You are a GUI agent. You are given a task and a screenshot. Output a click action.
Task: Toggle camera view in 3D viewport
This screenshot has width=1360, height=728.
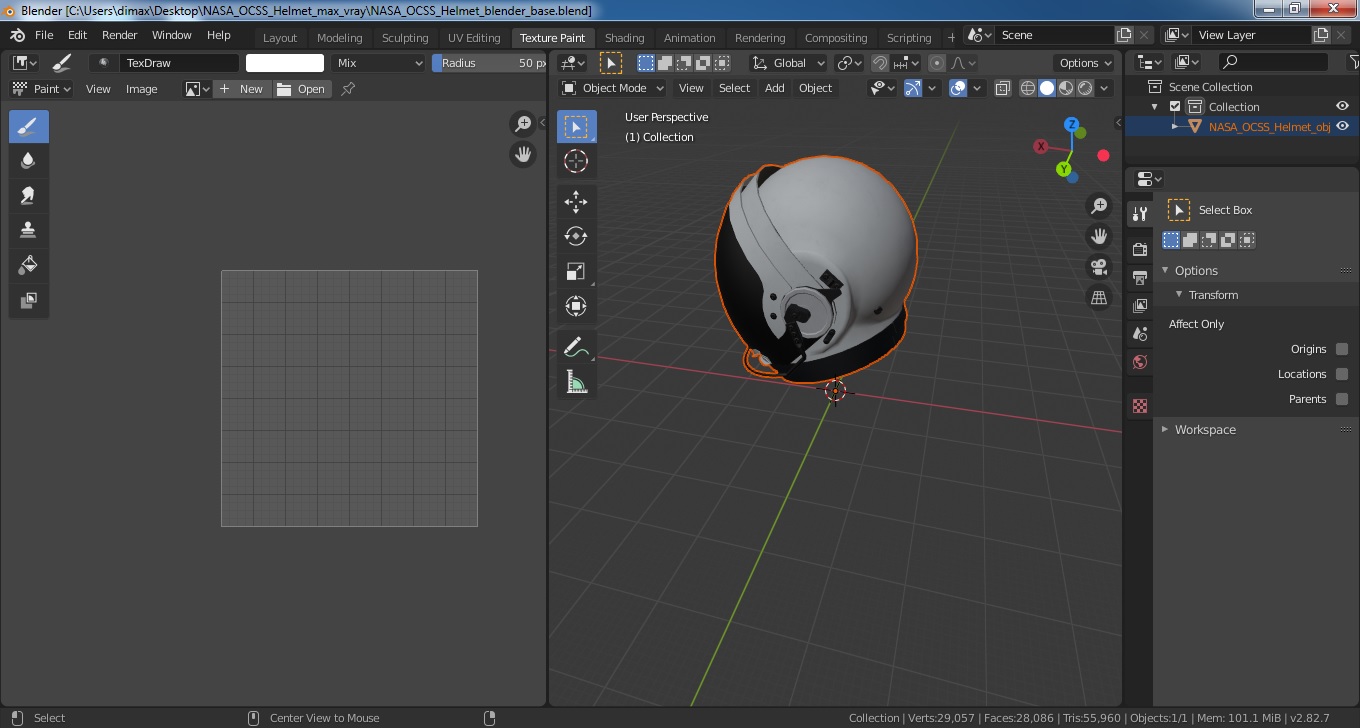coord(1099,267)
